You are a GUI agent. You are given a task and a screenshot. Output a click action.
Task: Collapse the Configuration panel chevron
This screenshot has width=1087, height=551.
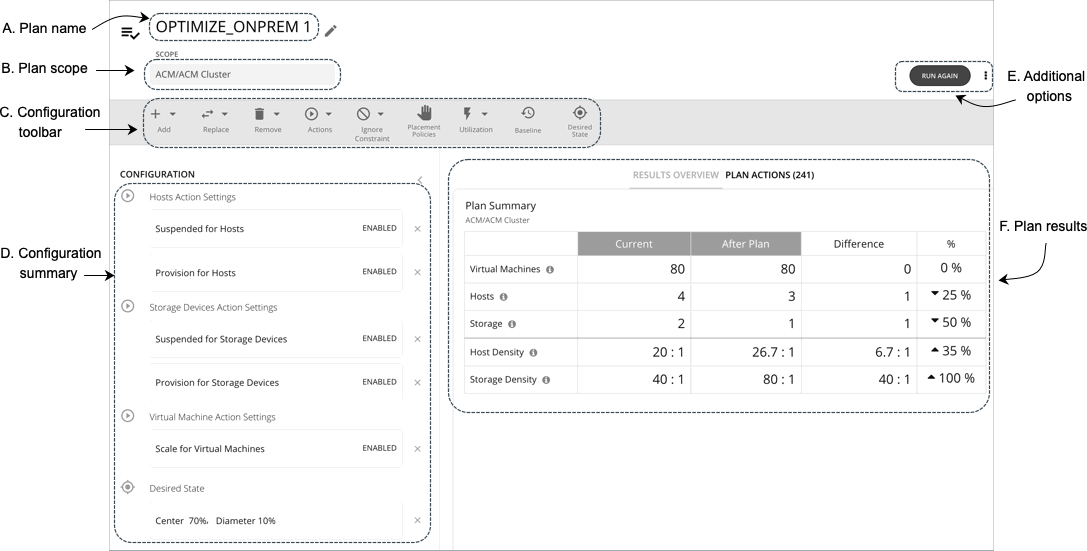tap(420, 180)
